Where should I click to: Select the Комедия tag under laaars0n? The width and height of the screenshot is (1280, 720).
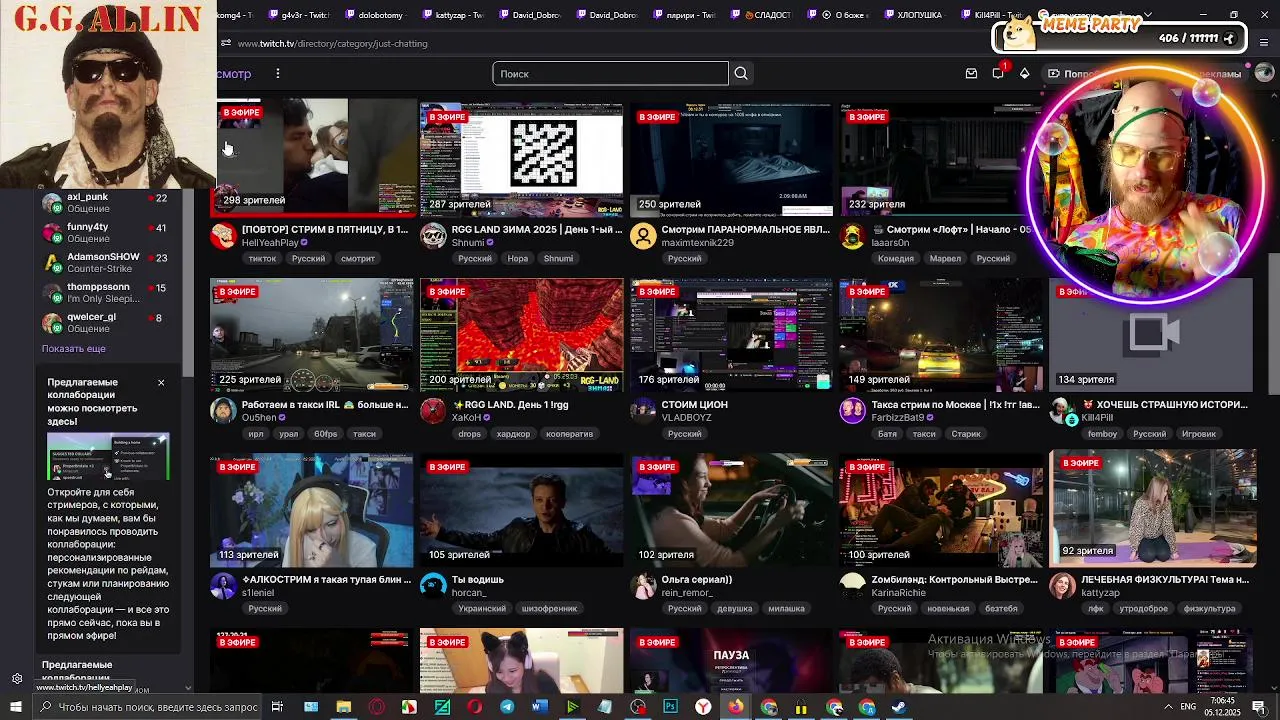896,259
